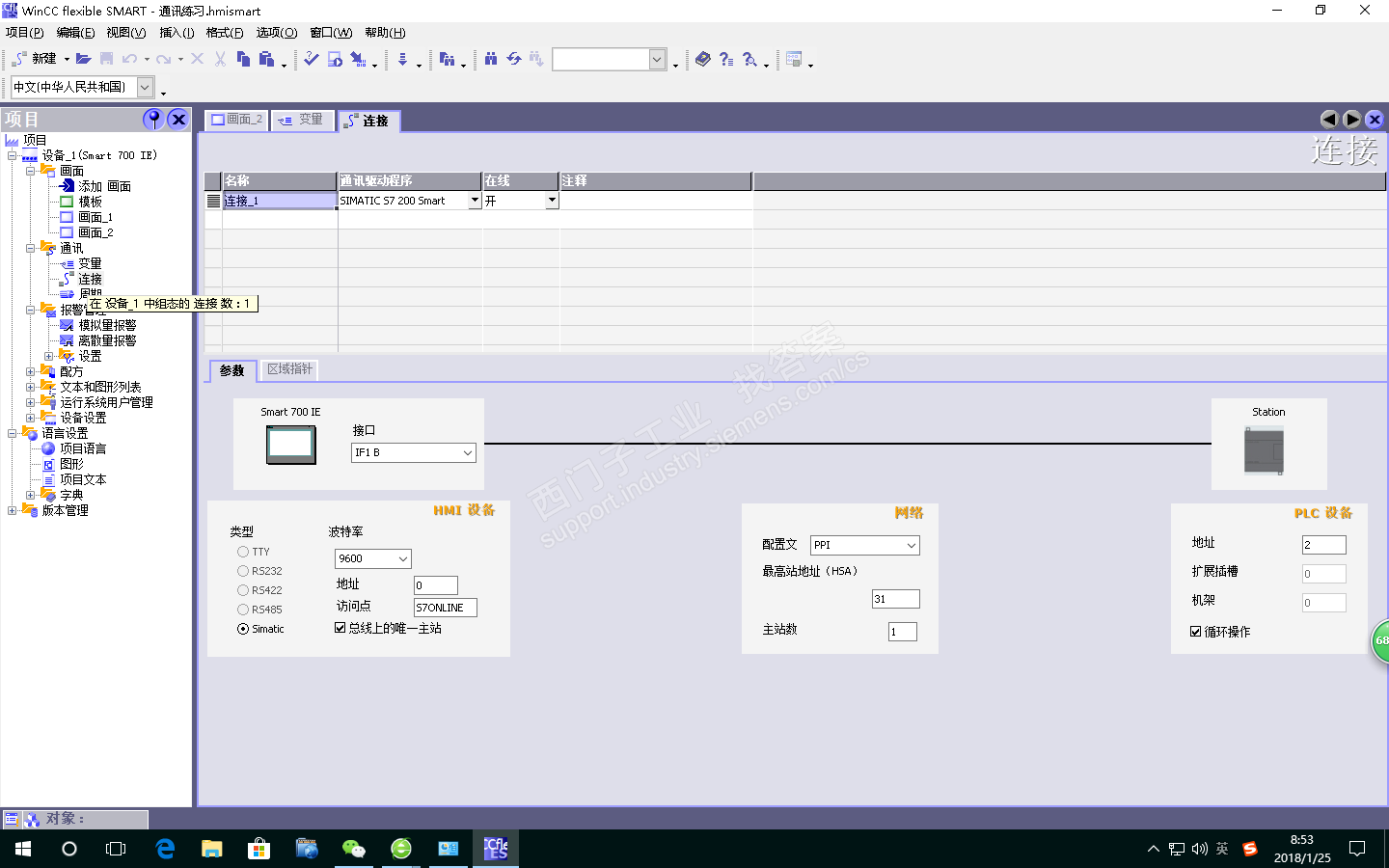Close the project panel with X icon
This screenshot has width=1389, height=868.
177,119
